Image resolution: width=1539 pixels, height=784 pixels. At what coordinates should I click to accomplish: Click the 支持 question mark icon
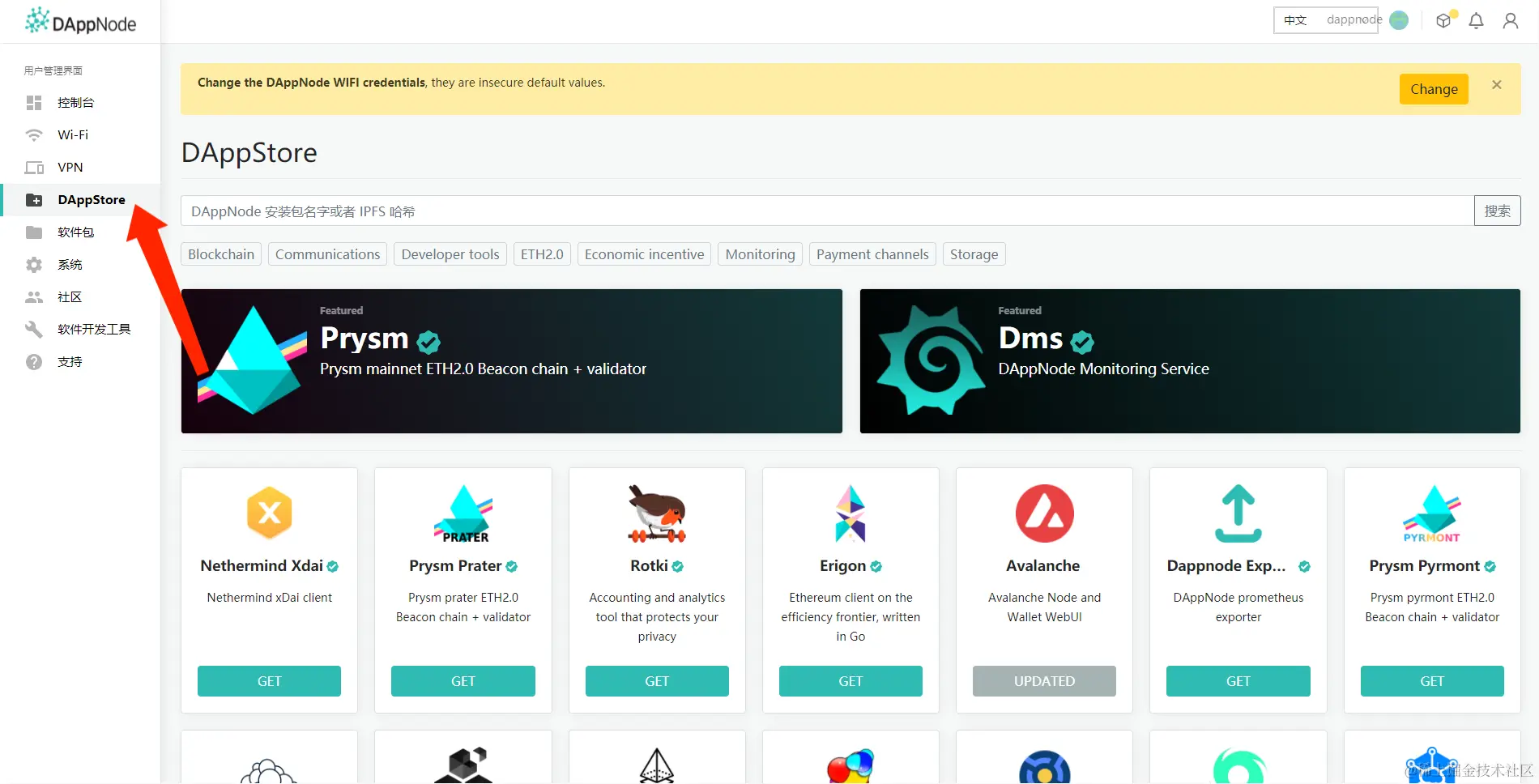click(34, 362)
